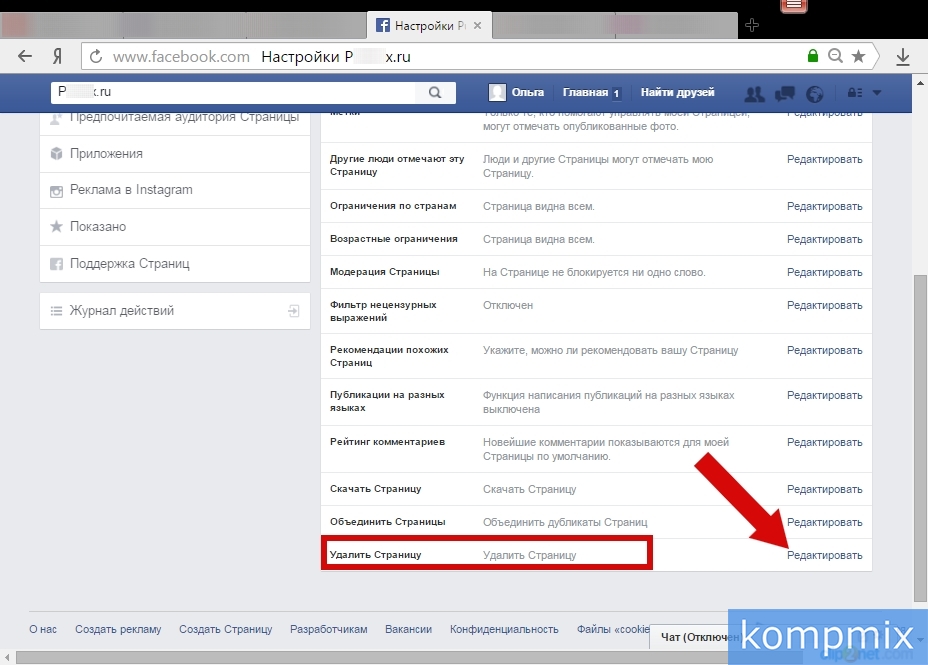The height and width of the screenshot is (665, 928).
Task: Edit Ограничения по странам setting
Action: tap(824, 206)
